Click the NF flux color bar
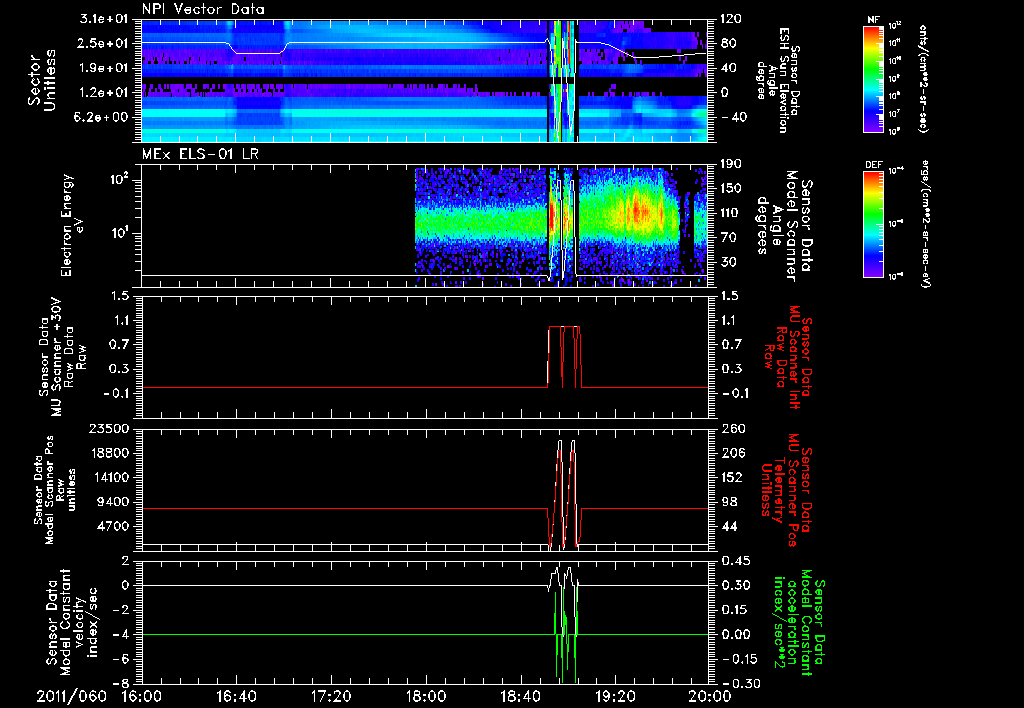The width and height of the screenshot is (1024, 708). click(874, 78)
